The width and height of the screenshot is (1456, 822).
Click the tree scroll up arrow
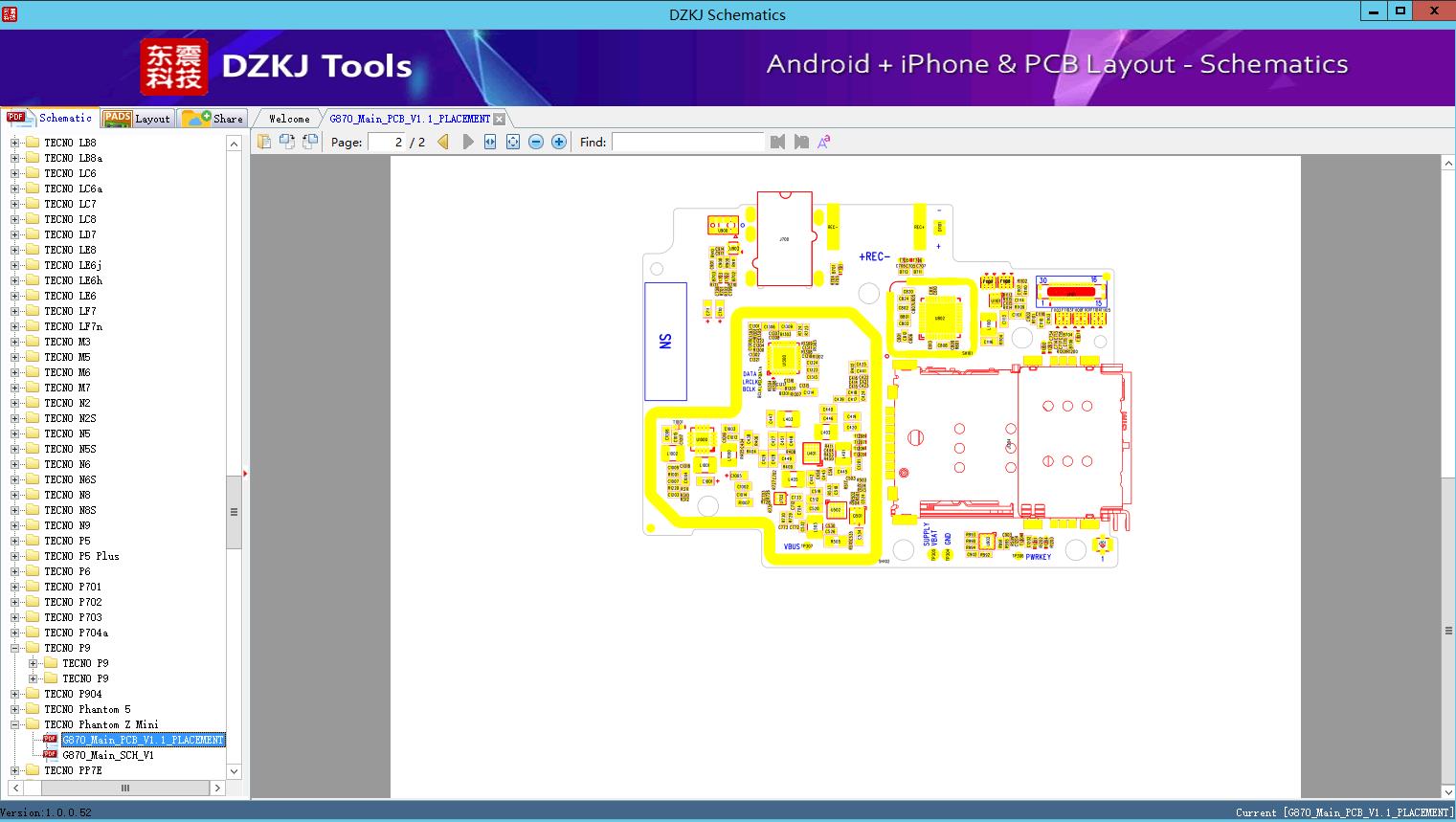pyautogui.click(x=234, y=144)
